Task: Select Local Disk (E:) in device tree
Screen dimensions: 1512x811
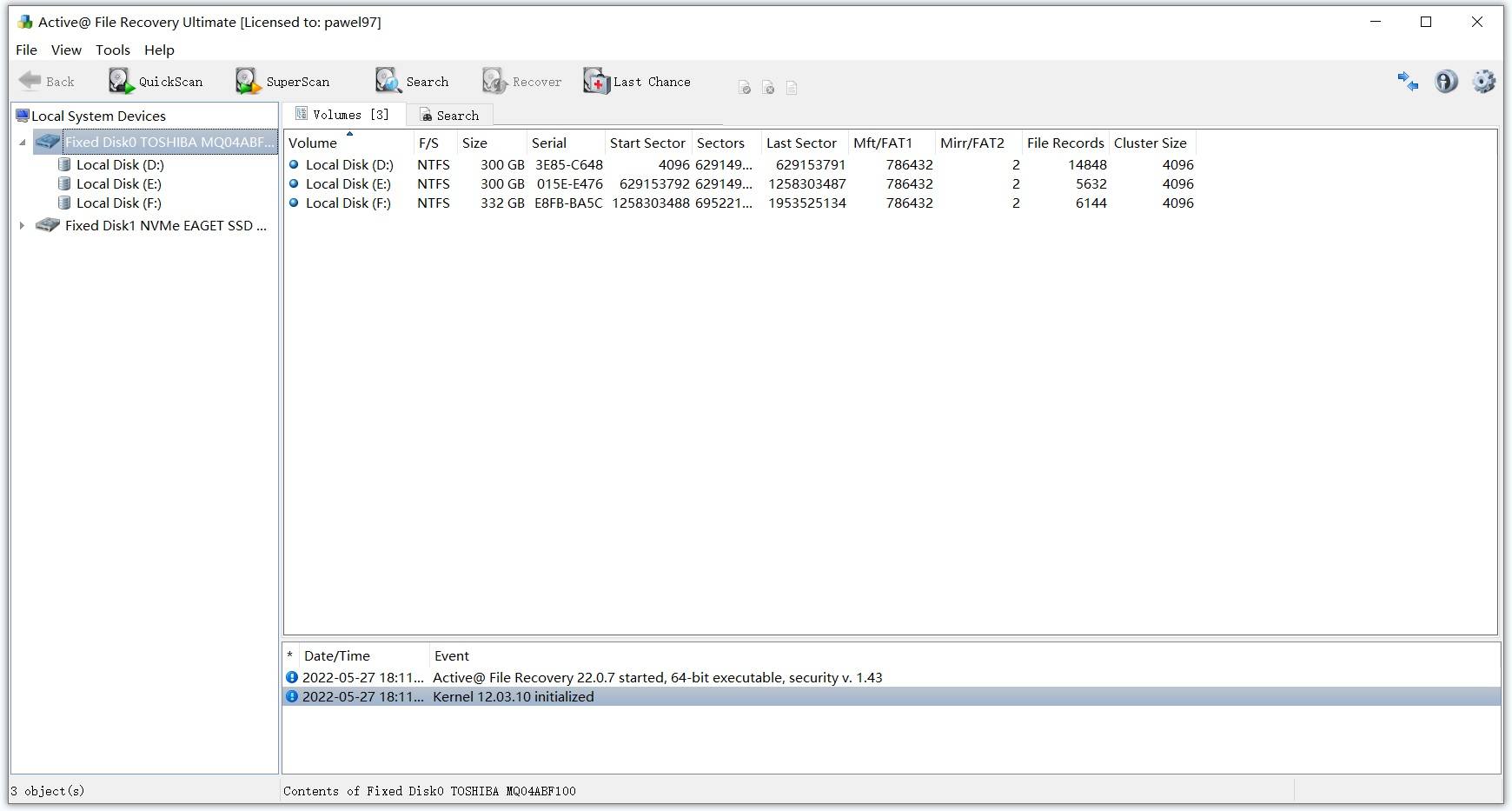Action: (119, 184)
